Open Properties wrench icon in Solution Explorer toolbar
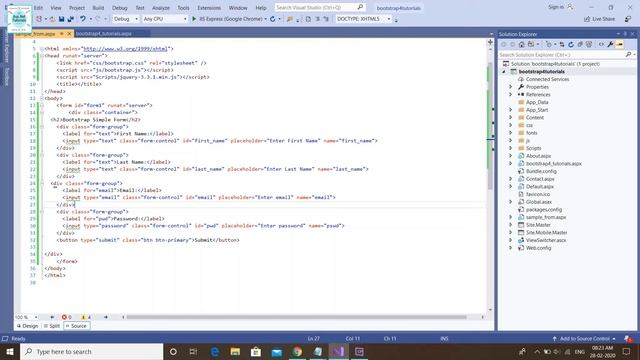 (x=610, y=44)
